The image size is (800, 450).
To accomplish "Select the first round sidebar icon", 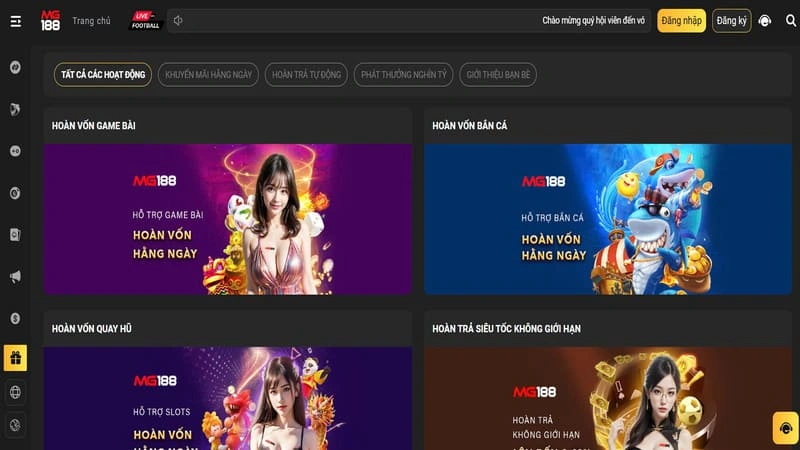I will (x=15, y=67).
